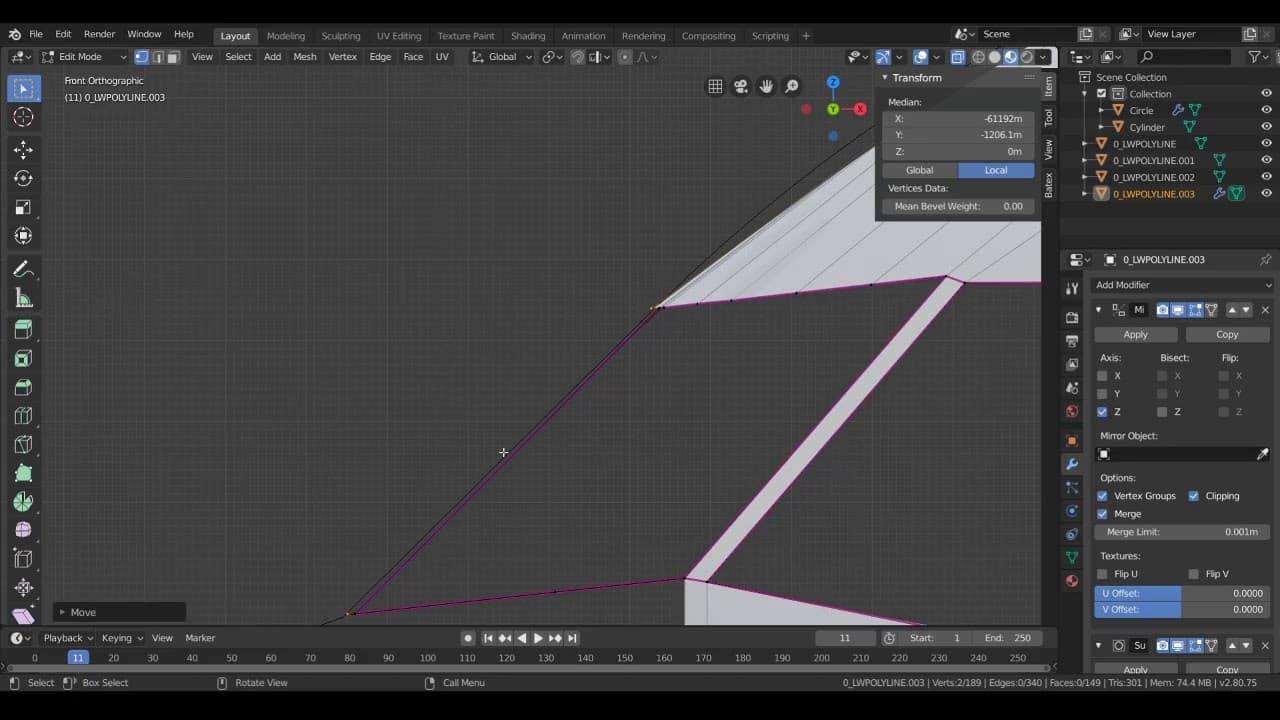Disable the Mirror modifier Z axis checkbox
Image resolution: width=1280 pixels, height=720 pixels.
1102,412
